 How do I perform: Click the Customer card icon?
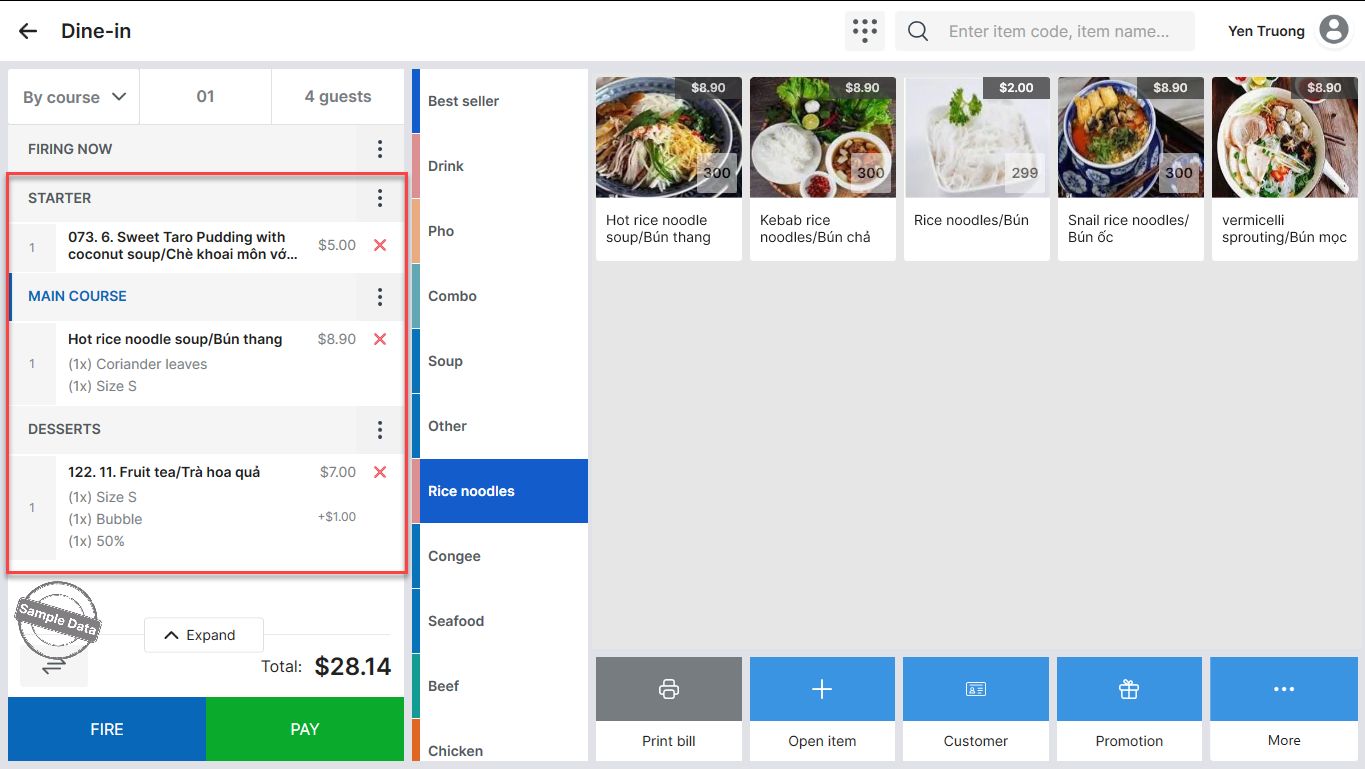976,689
